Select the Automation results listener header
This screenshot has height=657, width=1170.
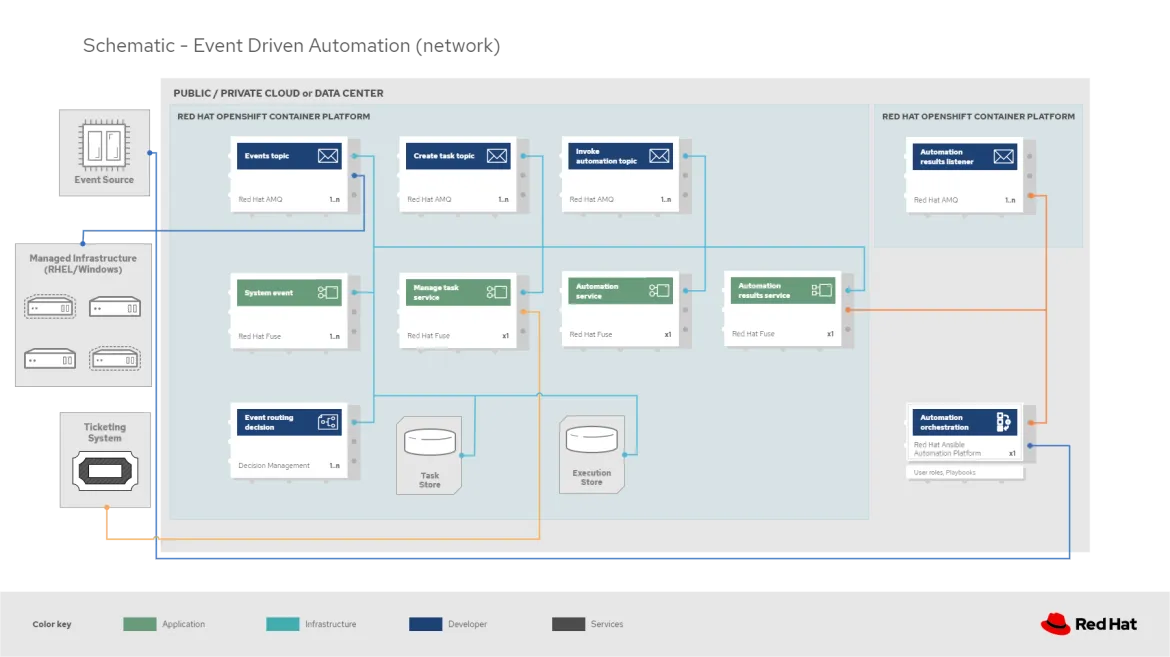pyautogui.click(x=965, y=157)
